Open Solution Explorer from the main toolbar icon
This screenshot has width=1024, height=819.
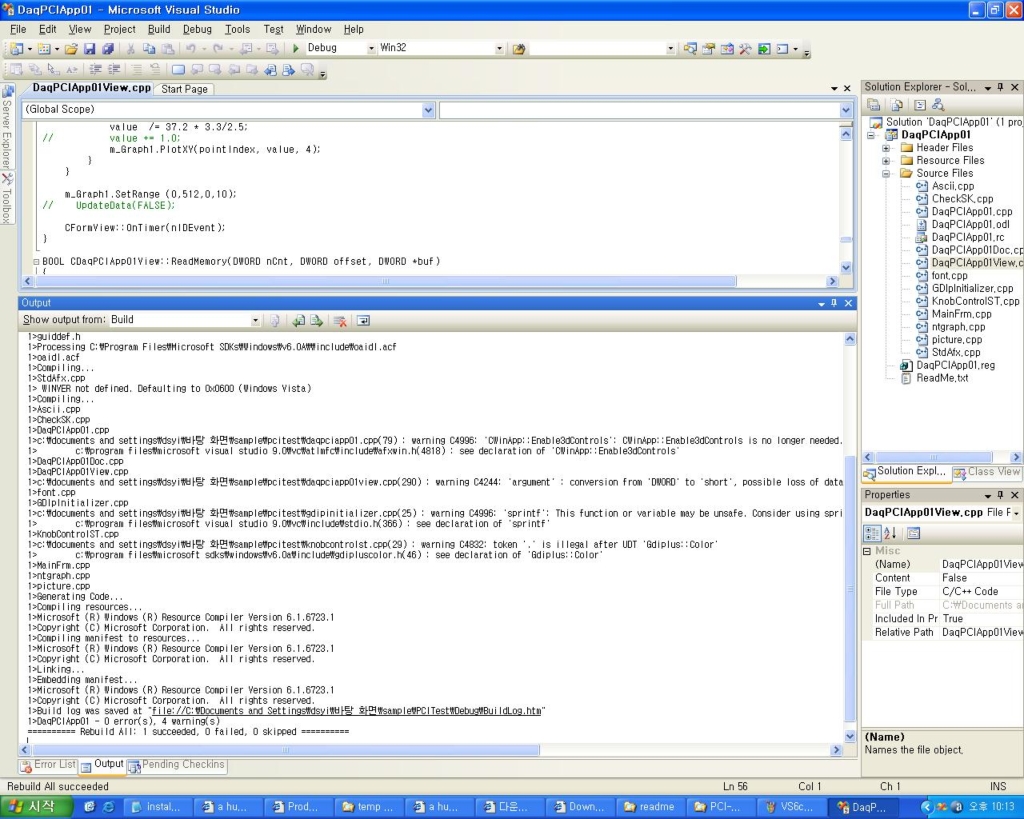[x=690, y=49]
